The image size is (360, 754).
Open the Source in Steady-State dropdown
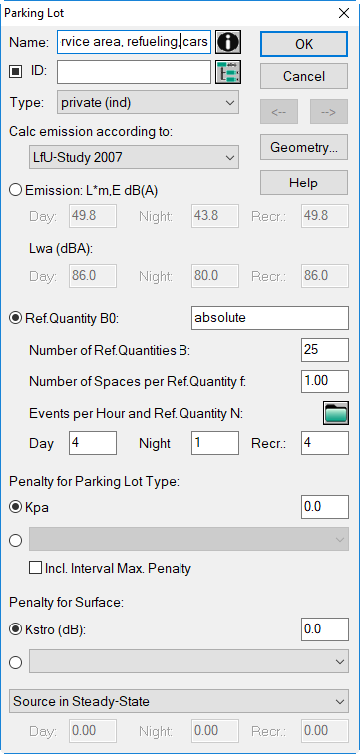(x=179, y=702)
